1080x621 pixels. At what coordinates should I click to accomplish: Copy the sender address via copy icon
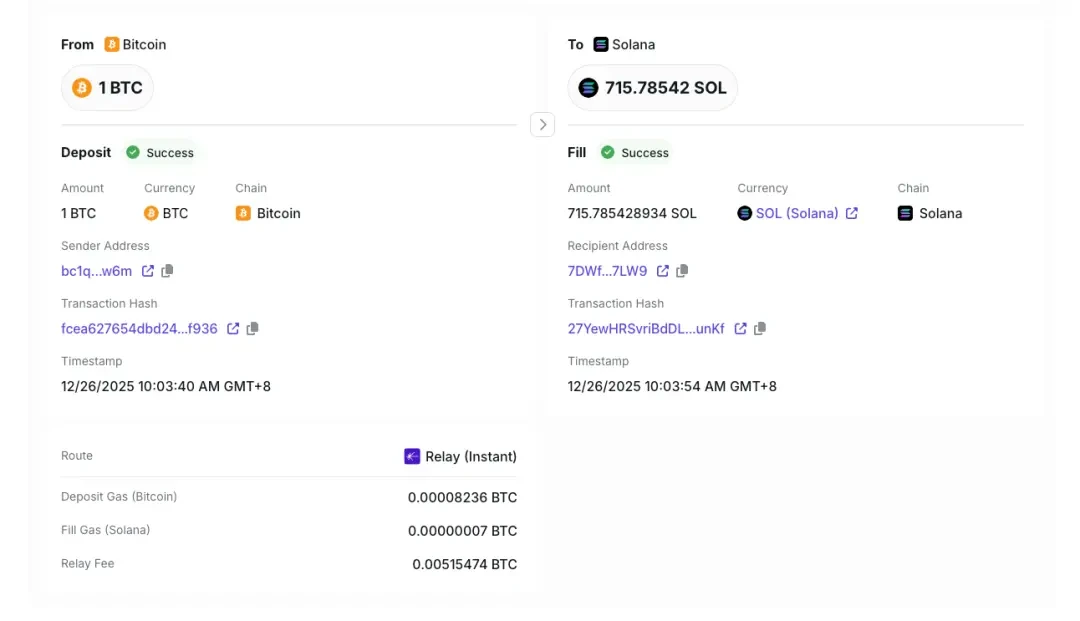(168, 271)
